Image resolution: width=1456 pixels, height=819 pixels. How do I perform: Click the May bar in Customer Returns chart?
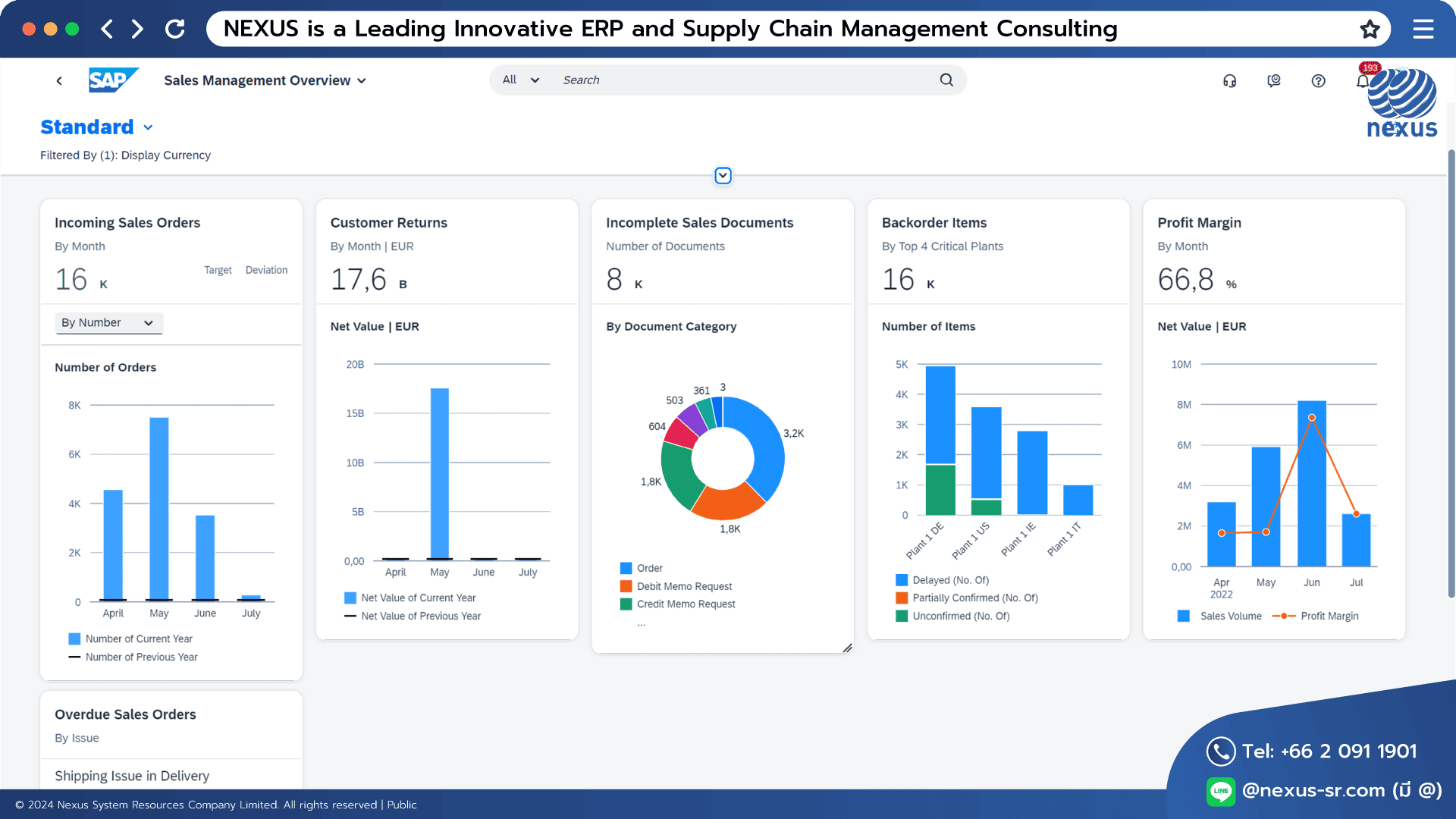click(440, 474)
